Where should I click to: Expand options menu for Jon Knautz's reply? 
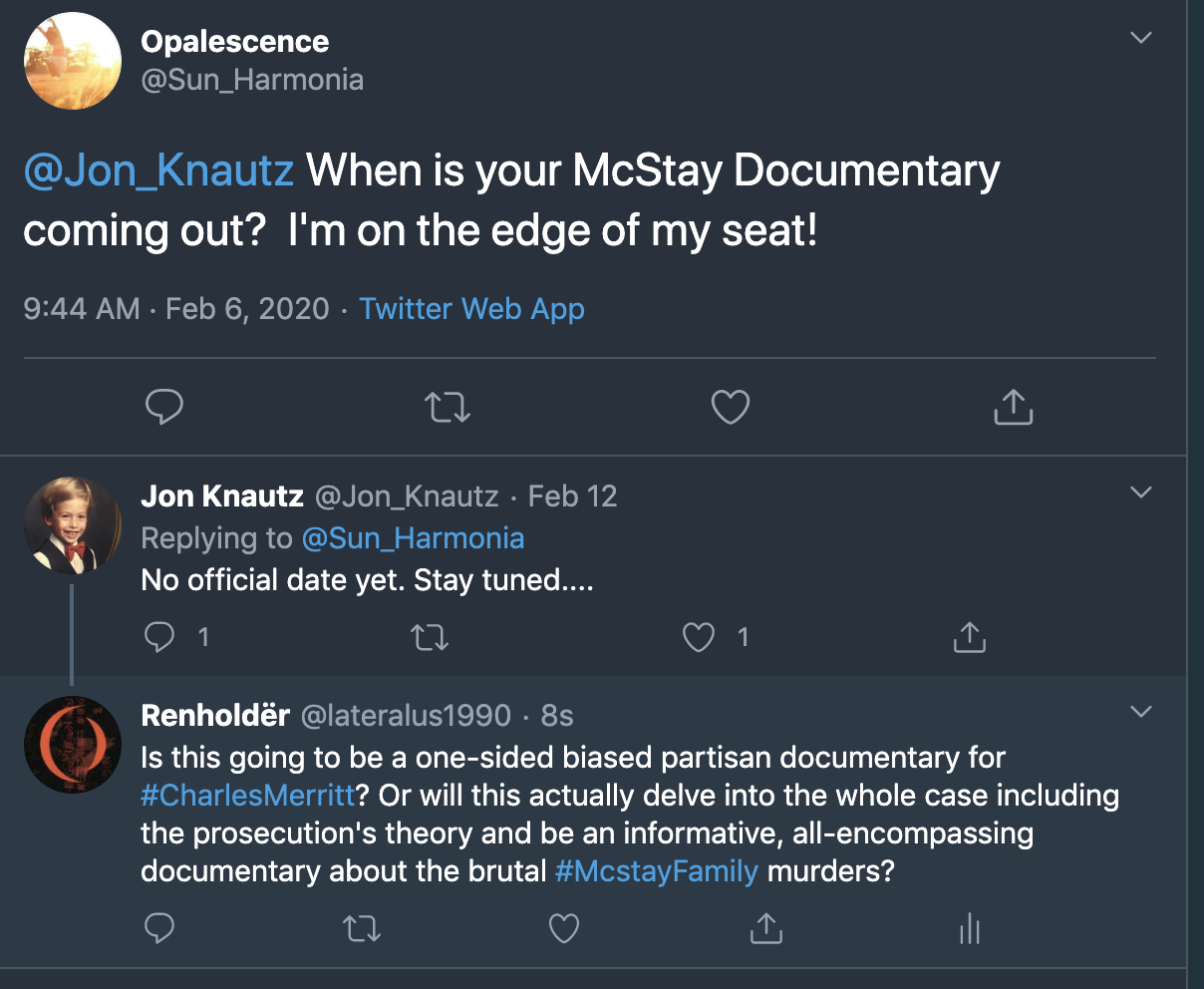(1141, 493)
